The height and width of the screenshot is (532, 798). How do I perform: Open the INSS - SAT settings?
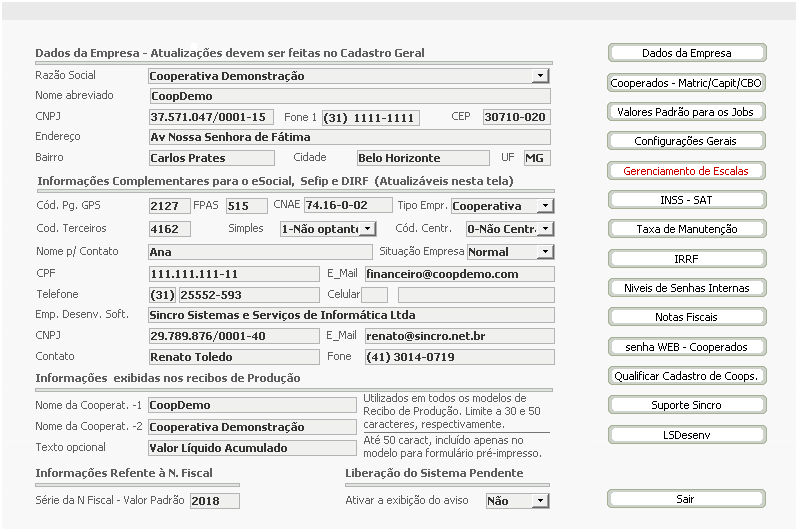click(x=687, y=200)
